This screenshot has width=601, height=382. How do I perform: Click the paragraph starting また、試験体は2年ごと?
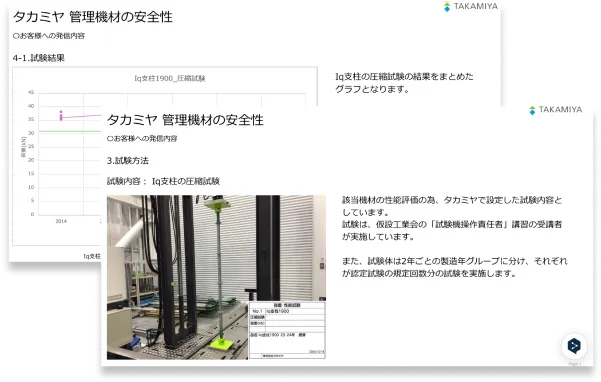454,267
